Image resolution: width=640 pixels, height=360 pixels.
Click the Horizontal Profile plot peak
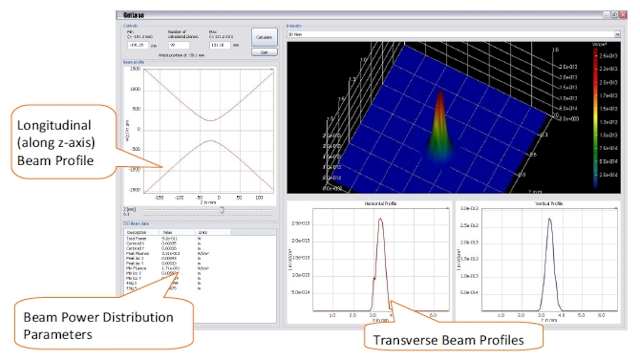380,220
